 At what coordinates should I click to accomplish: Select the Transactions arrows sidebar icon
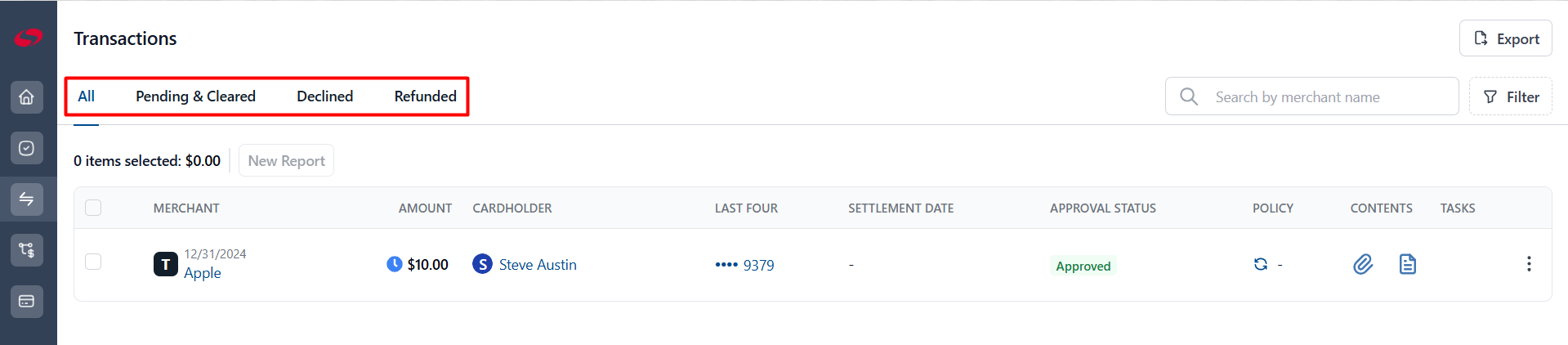click(x=27, y=199)
